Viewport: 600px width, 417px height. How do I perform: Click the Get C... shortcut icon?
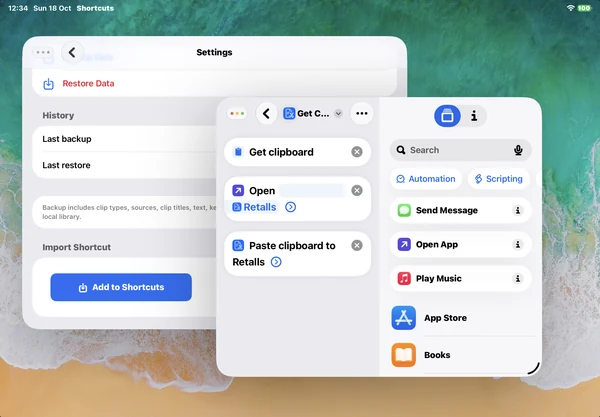point(289,114)
